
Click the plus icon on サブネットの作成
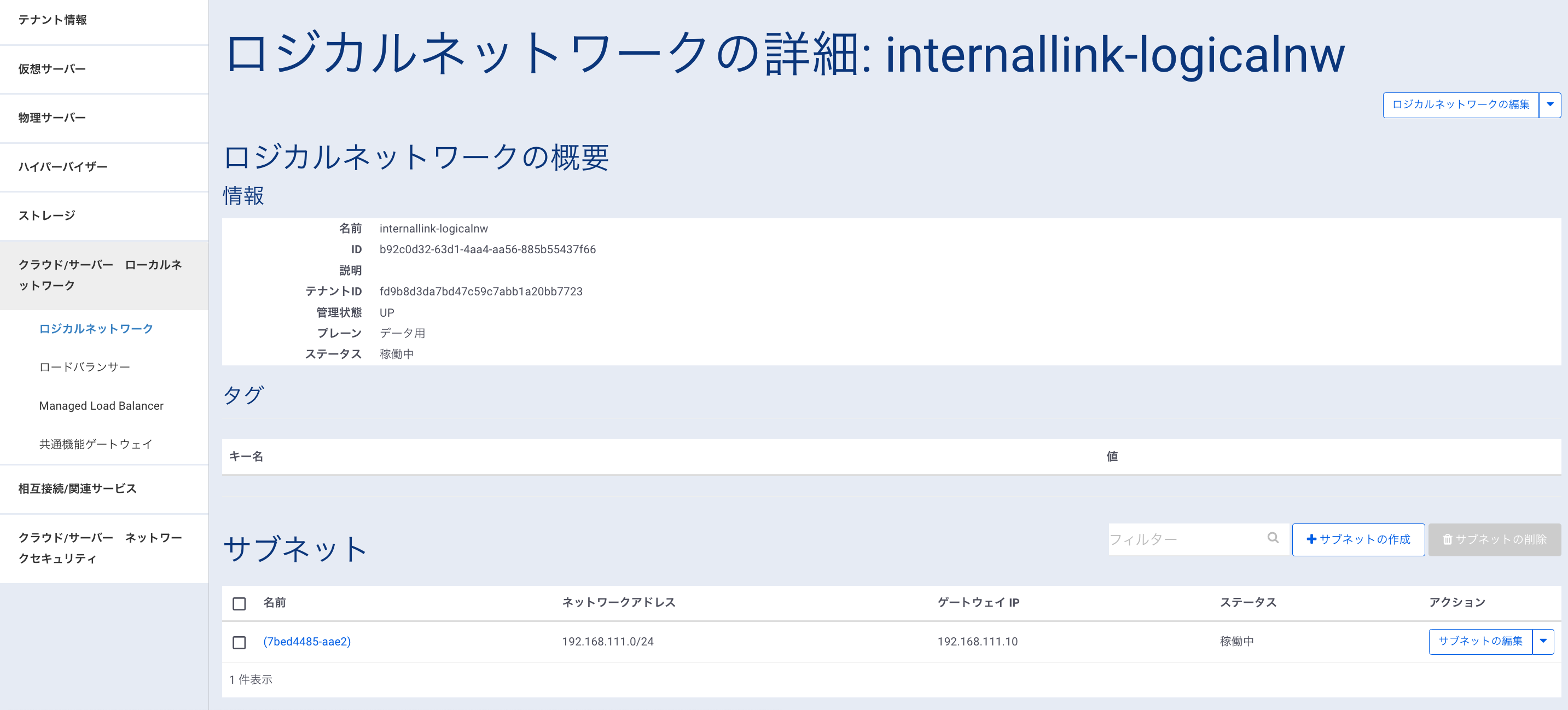coord(1313,539)
